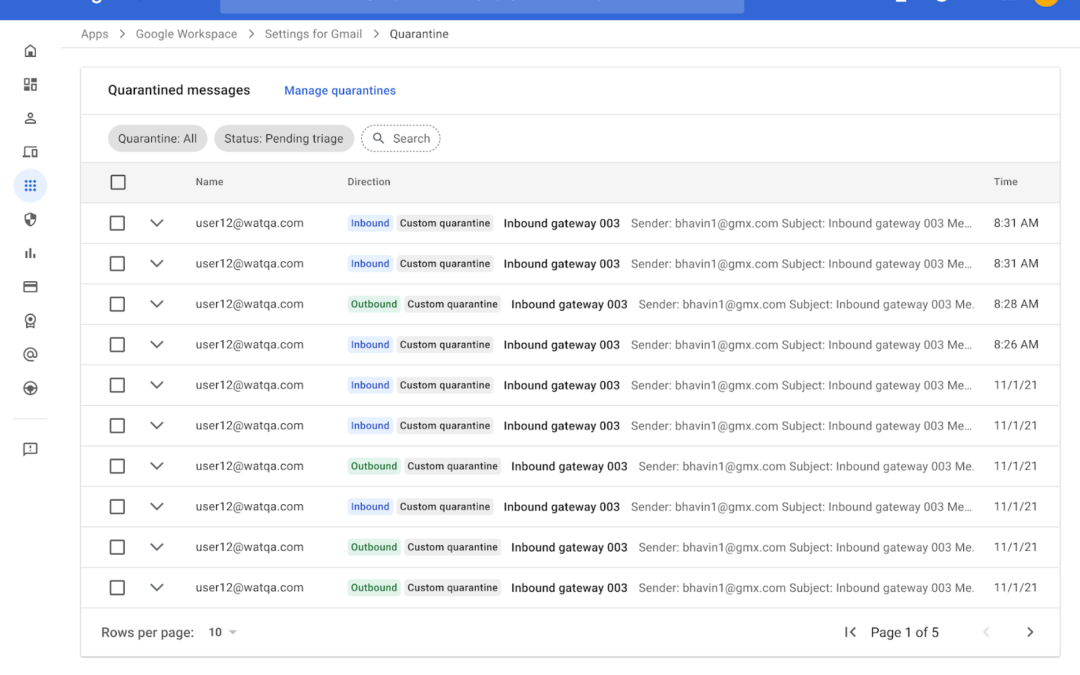Sort by the Time column header
Screen dimensions: 1080x675
coord(1006,182)
